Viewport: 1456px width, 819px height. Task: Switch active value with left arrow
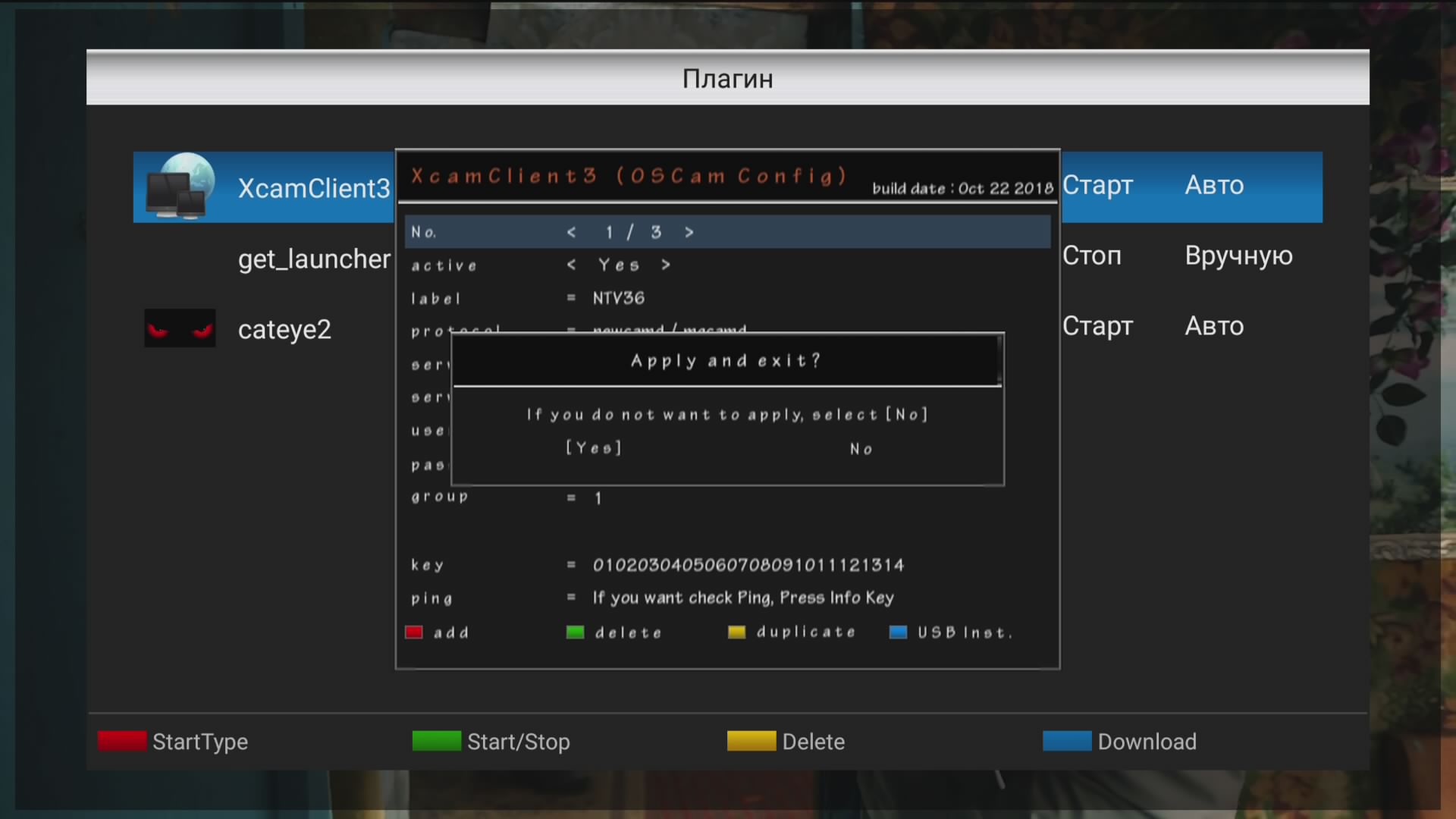pos(572,265)
